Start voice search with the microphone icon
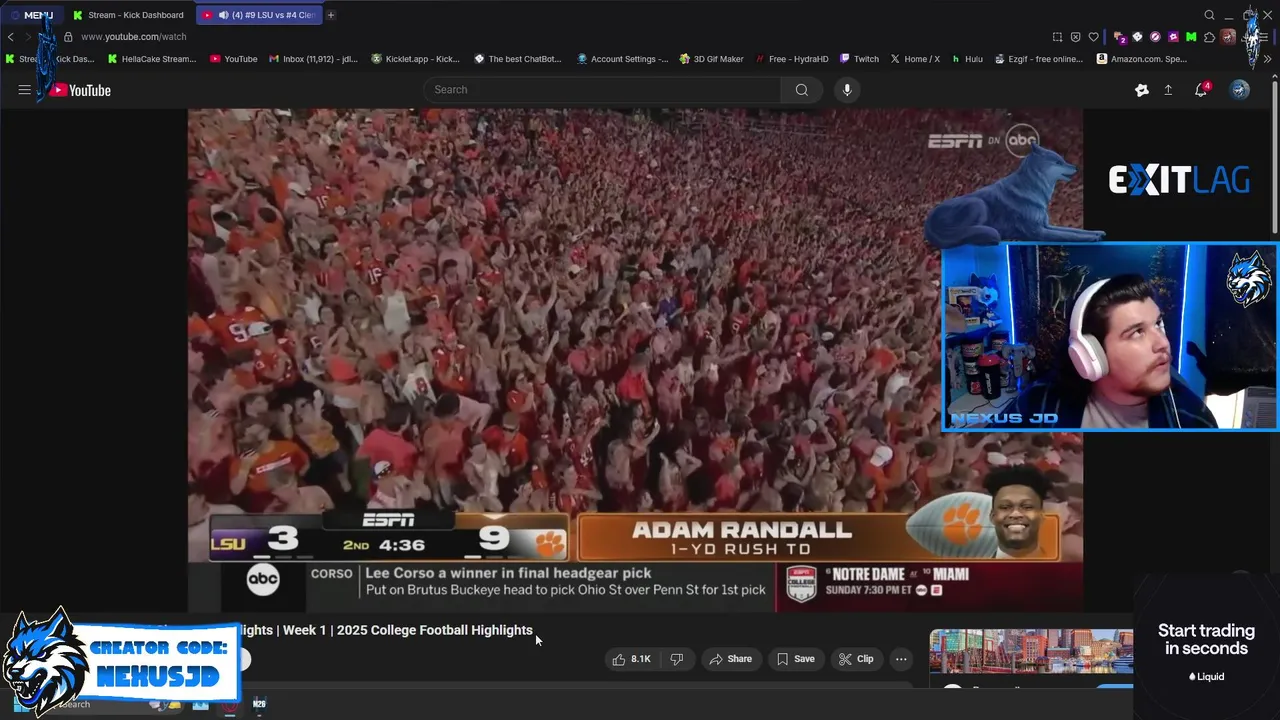This screenshot has width=1280, height=720. (x=847, y=90)
